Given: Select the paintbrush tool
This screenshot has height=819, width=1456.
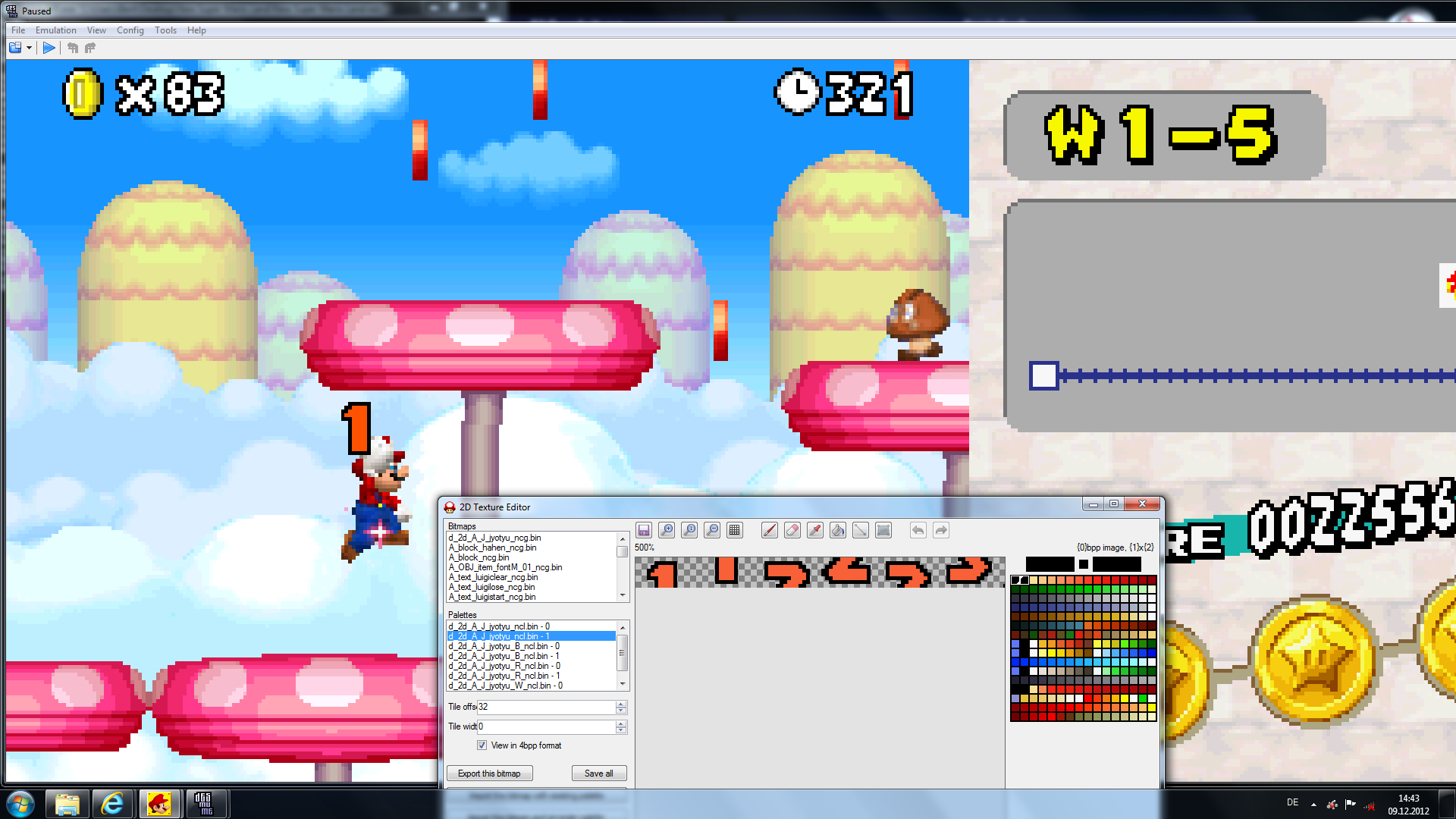Looking at the screenshot, I should [x=769, y=530].
